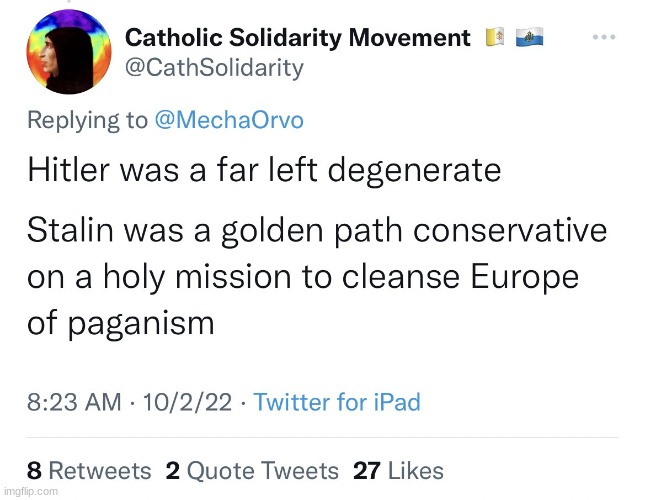Screen dimensions: 645x500
Task: Click the words 'of paganism' in the tweet
Action: coord(120,322)
